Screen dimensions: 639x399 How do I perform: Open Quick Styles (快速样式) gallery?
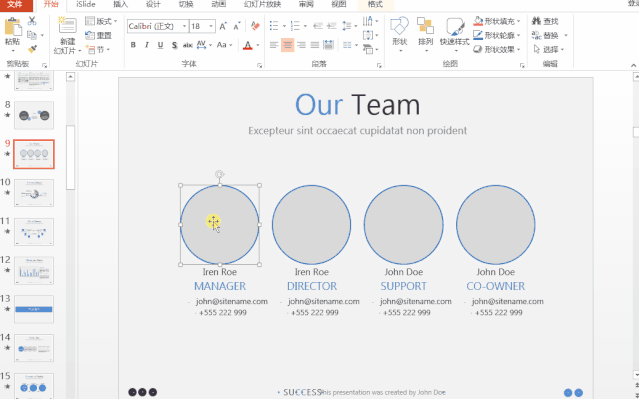tap(455, 35)
